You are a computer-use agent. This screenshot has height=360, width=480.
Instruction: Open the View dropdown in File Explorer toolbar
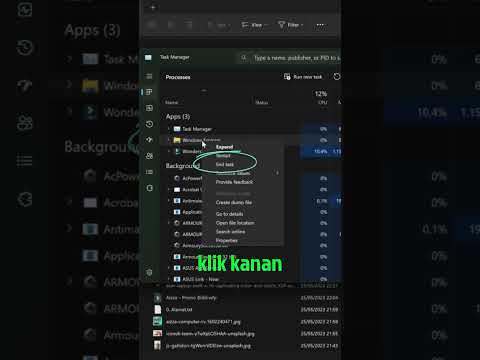(x=255, y=25)
